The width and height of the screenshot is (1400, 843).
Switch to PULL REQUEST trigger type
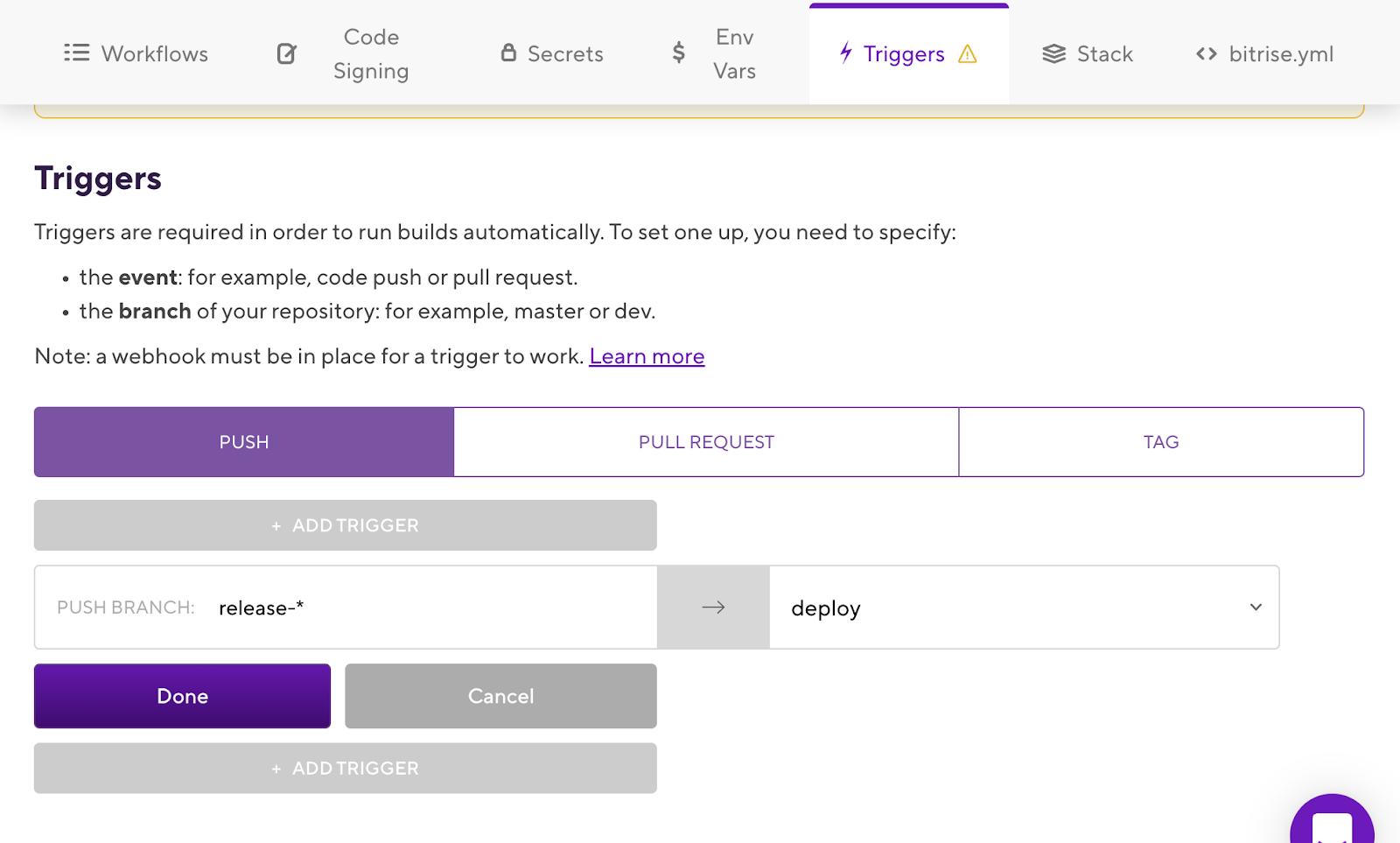[x=706, y=442]
